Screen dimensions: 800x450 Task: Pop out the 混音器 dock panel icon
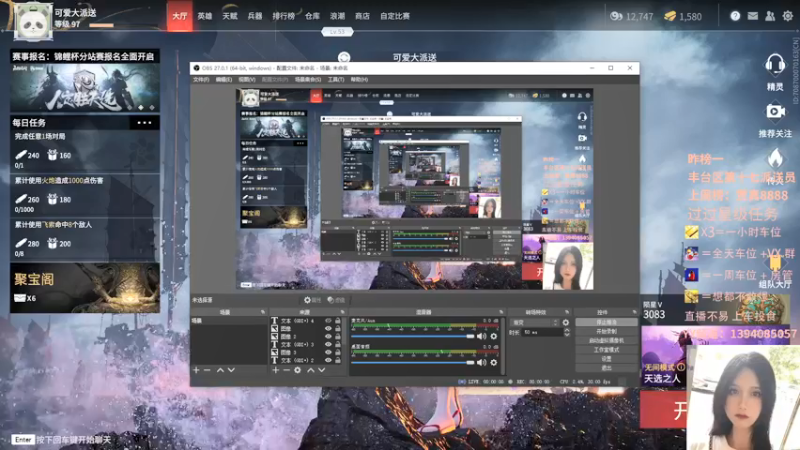(x=501, y=312)
